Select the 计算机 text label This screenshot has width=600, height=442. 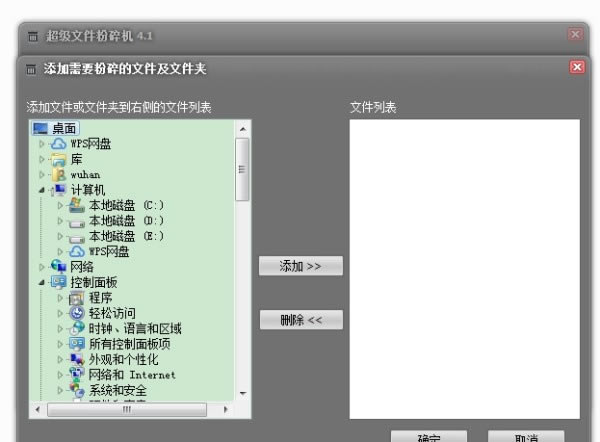coord(88,190)
